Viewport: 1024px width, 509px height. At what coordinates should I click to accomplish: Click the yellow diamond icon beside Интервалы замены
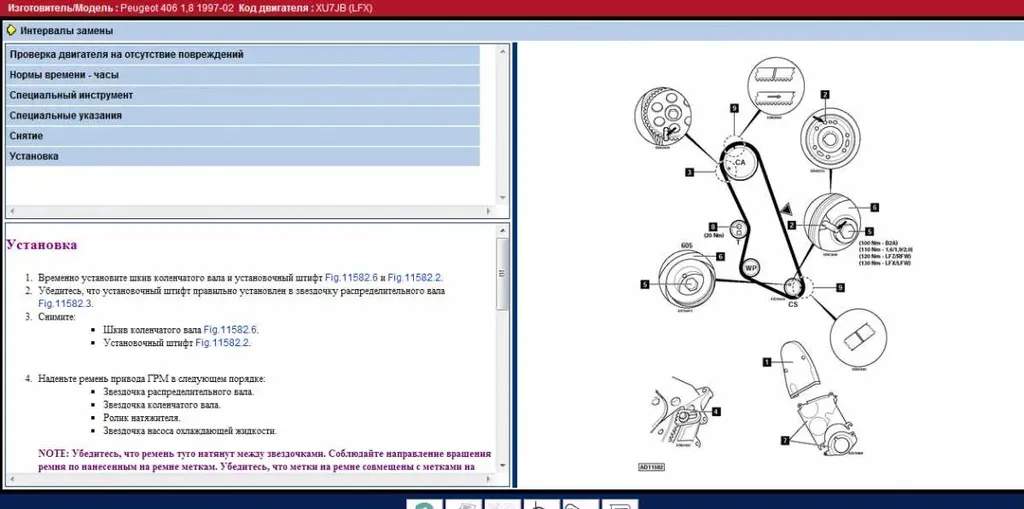pyautogui.click(x=11, y=30)
